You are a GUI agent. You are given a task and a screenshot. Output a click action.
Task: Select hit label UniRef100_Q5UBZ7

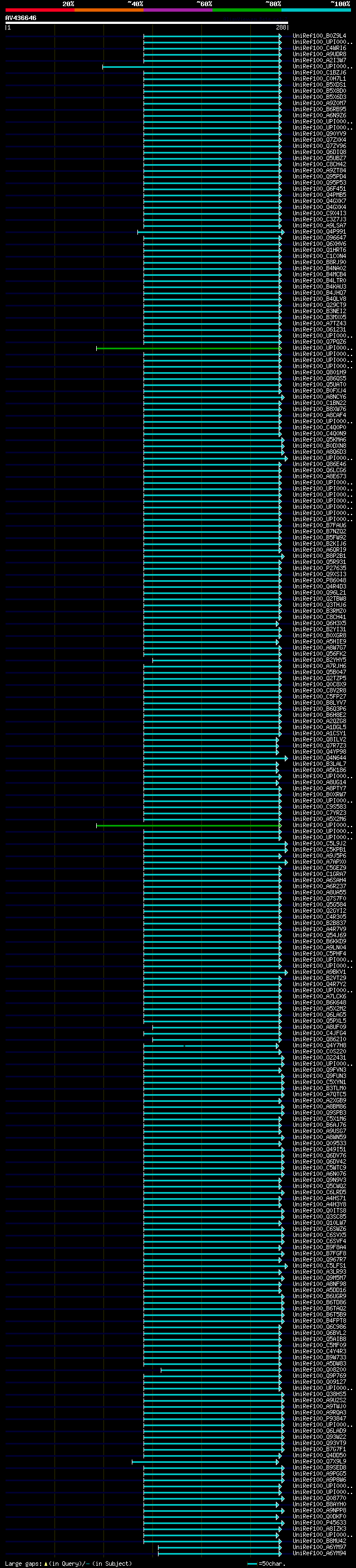click(x=319, y=159)
